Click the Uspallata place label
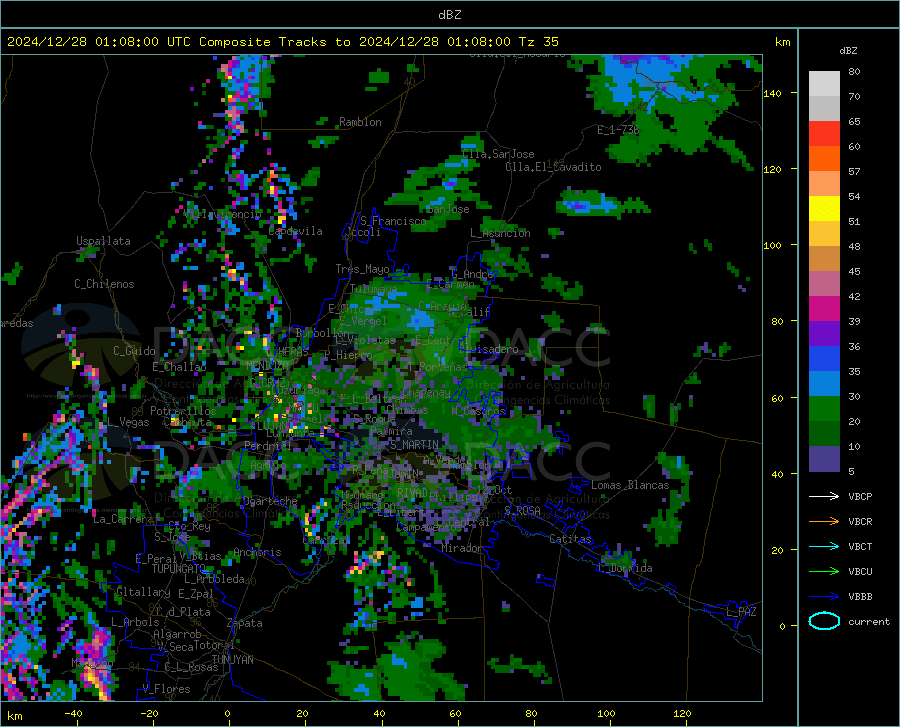This screenshot has height=727, width=900. [x=103, y=241]
